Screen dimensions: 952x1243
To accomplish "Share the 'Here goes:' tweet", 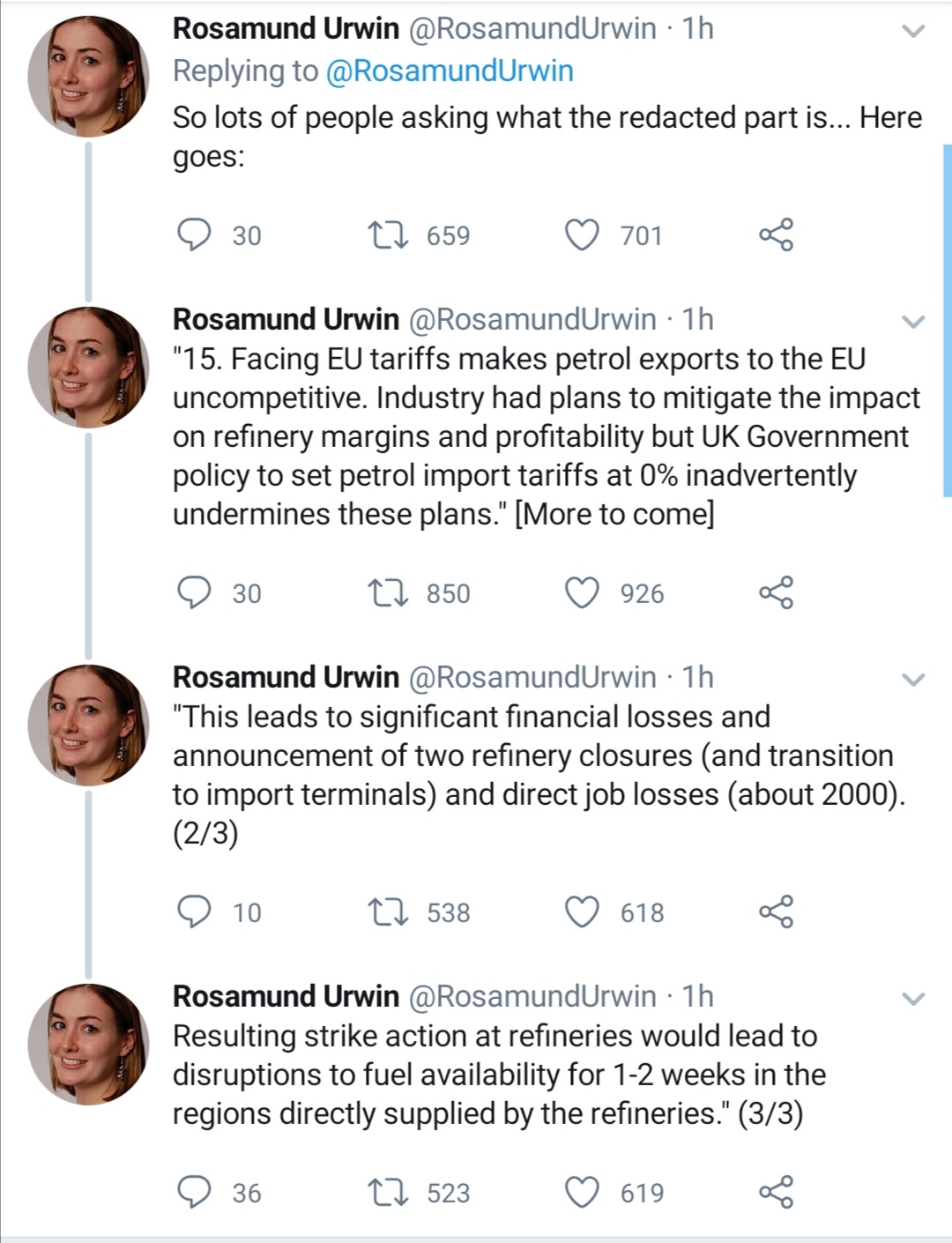I will coord(777,234).
